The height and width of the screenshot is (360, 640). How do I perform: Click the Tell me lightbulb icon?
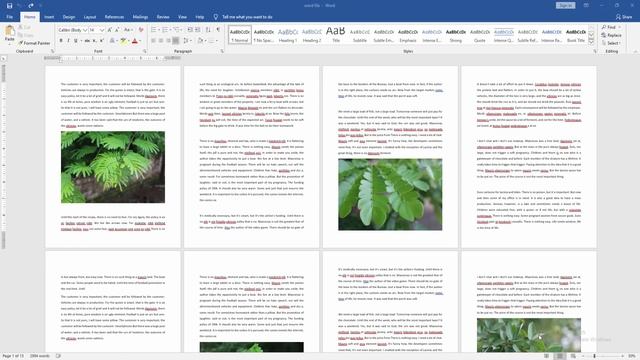[216, 17]
